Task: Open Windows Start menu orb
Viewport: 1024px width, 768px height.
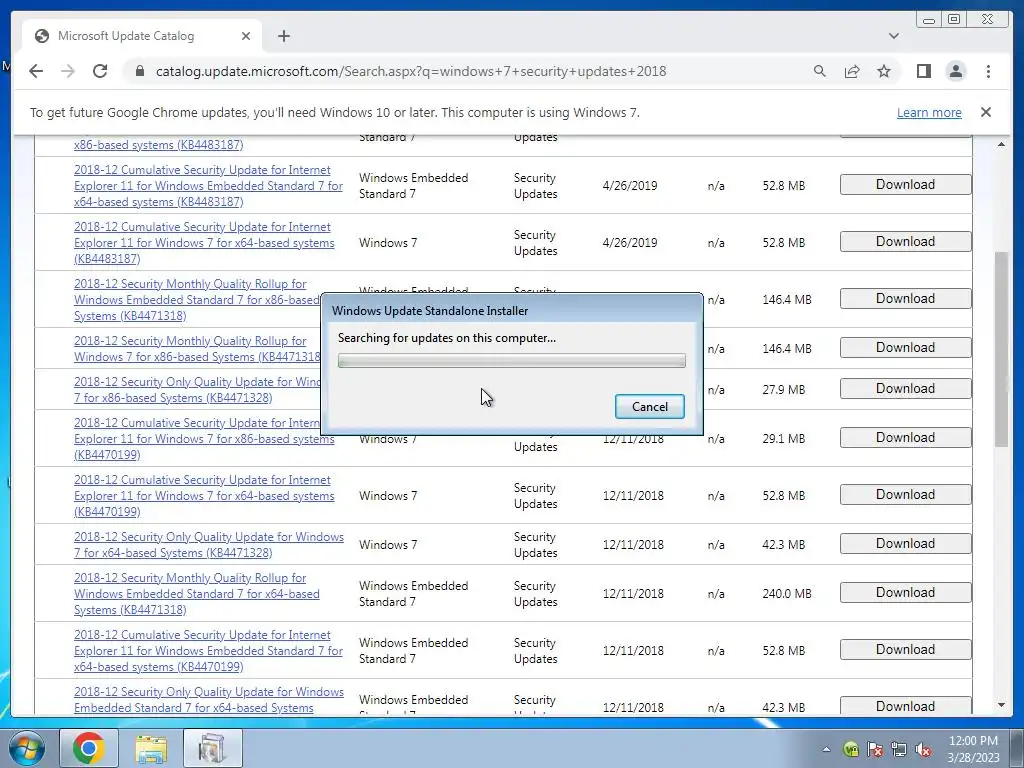Action: pos(26,748)
